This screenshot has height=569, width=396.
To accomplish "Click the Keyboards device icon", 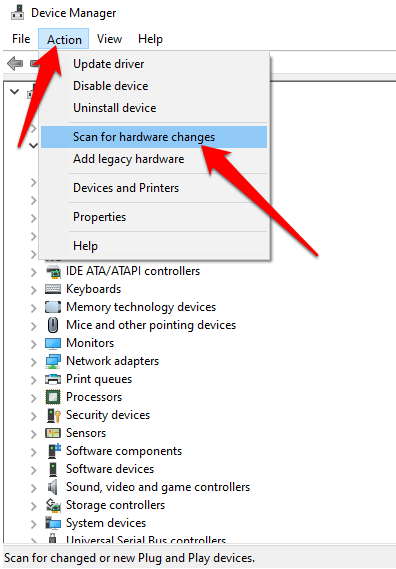I will click(53, 289).
